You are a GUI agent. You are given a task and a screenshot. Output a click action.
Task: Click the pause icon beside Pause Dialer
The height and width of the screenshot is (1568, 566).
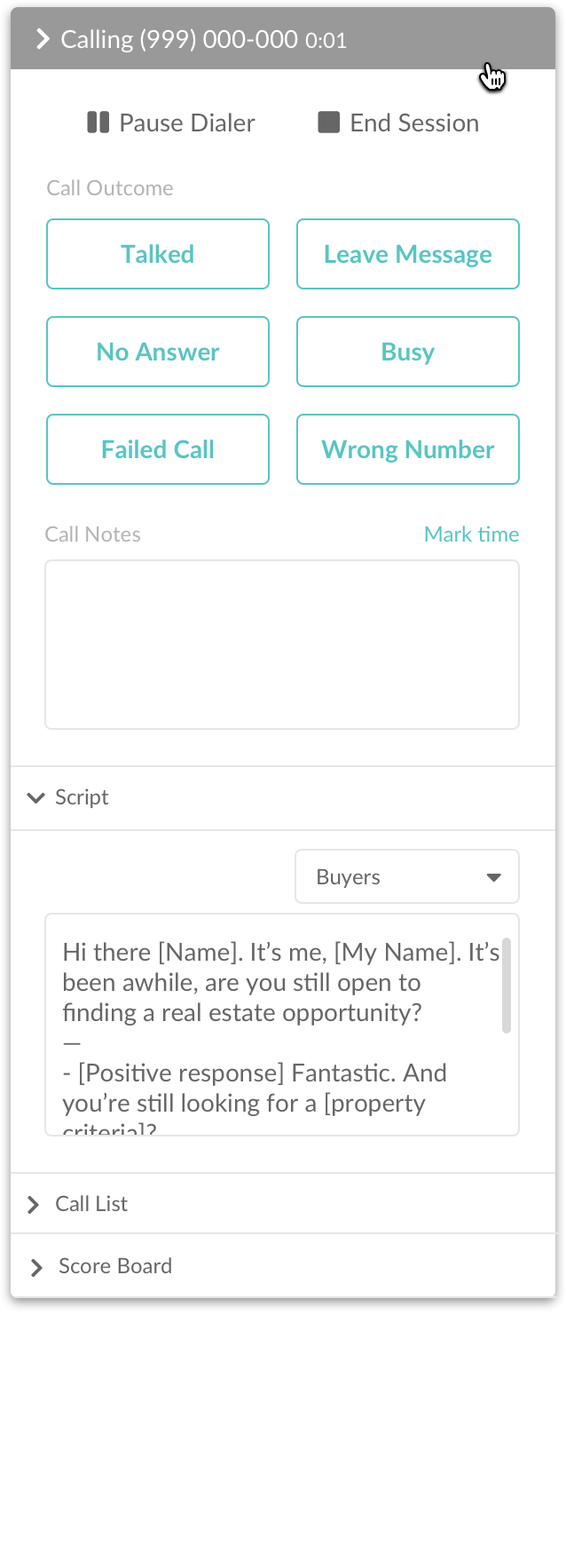(x=98, y=123)
